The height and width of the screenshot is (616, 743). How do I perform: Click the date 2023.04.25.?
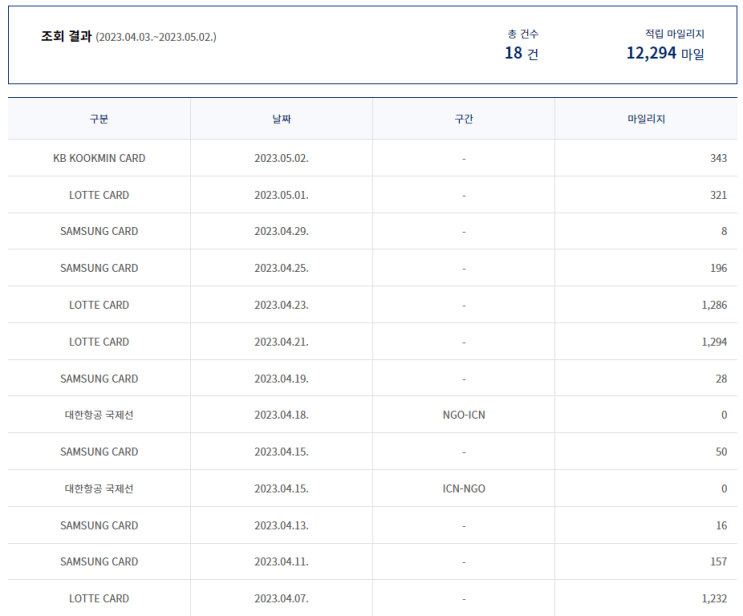281,268
